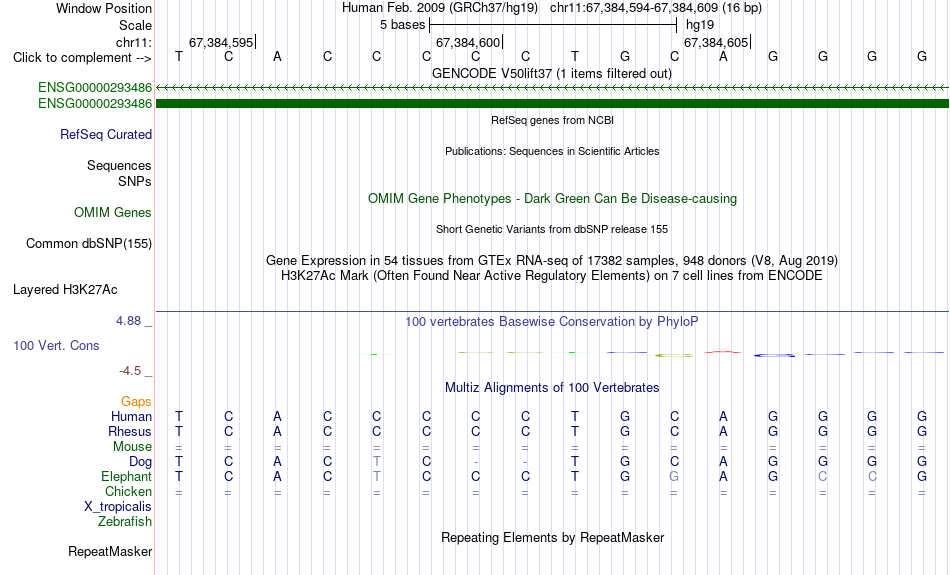
Task: Click 'Multiz Alignments of 100 Vertebrates' title
Action: pyautogui.click(x=552, y=388)
